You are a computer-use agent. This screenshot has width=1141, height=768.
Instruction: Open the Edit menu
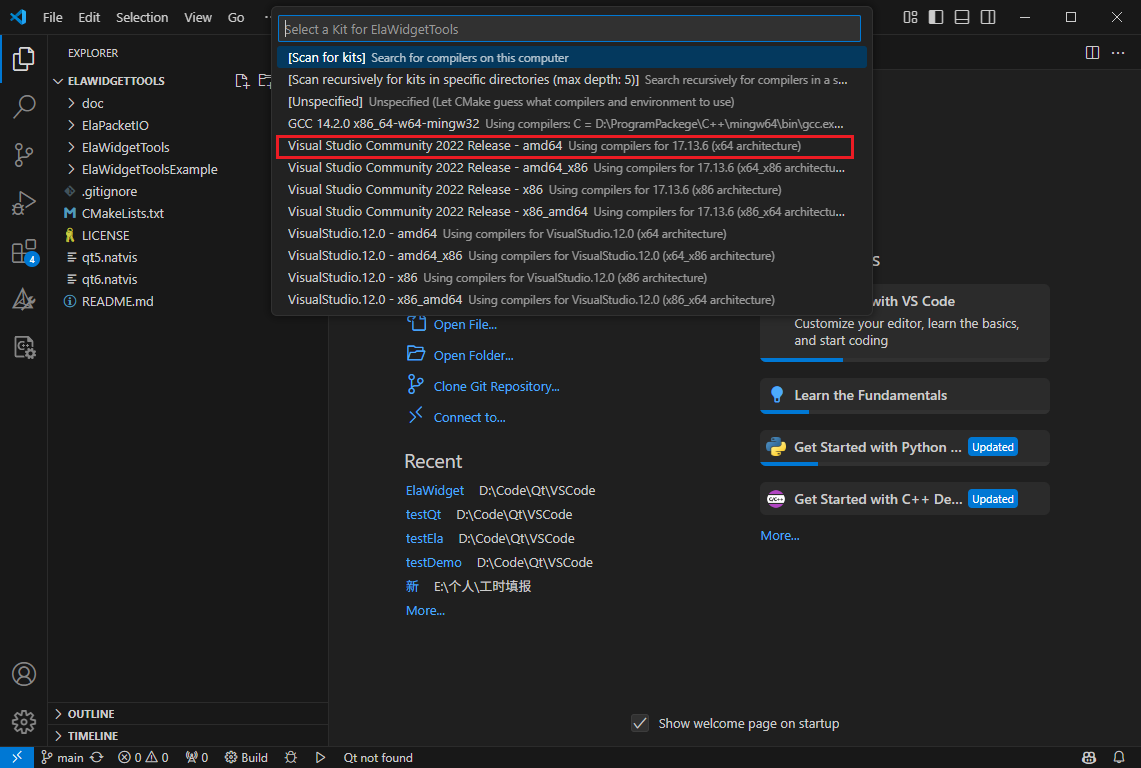tap(89, 17)
